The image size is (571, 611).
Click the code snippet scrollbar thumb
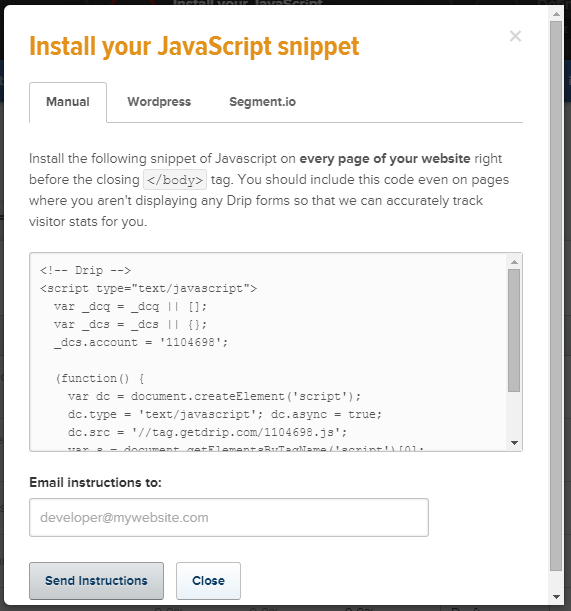(x=514, y=330)
